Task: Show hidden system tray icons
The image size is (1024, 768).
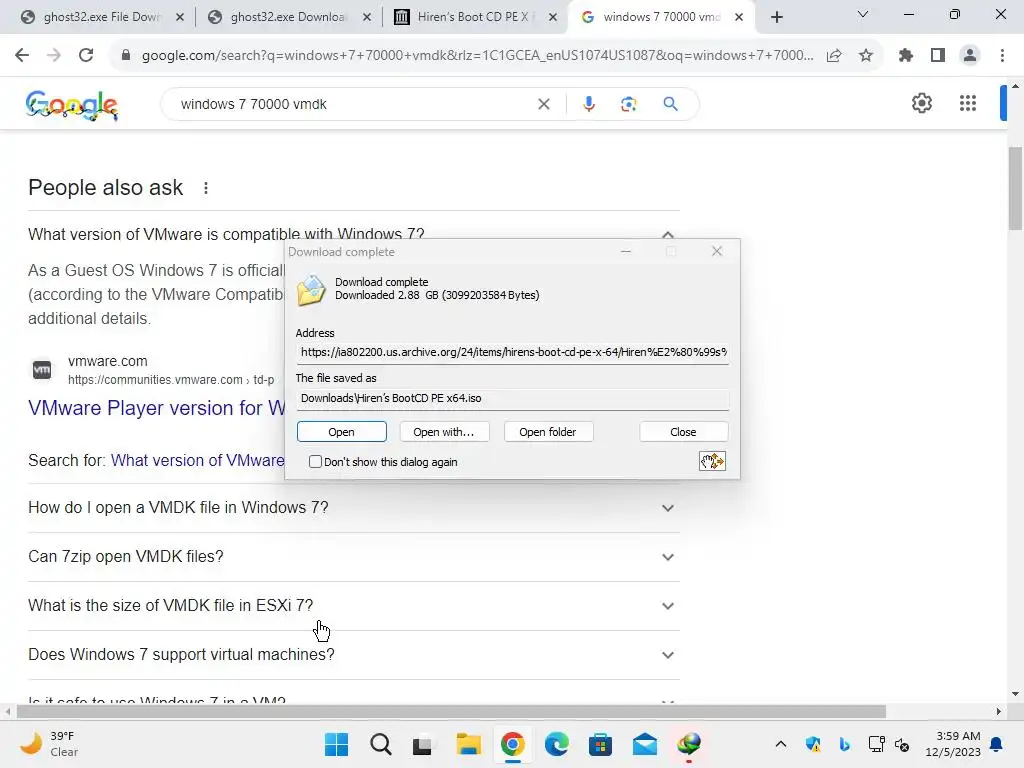Action: click(x=780, y=744)
